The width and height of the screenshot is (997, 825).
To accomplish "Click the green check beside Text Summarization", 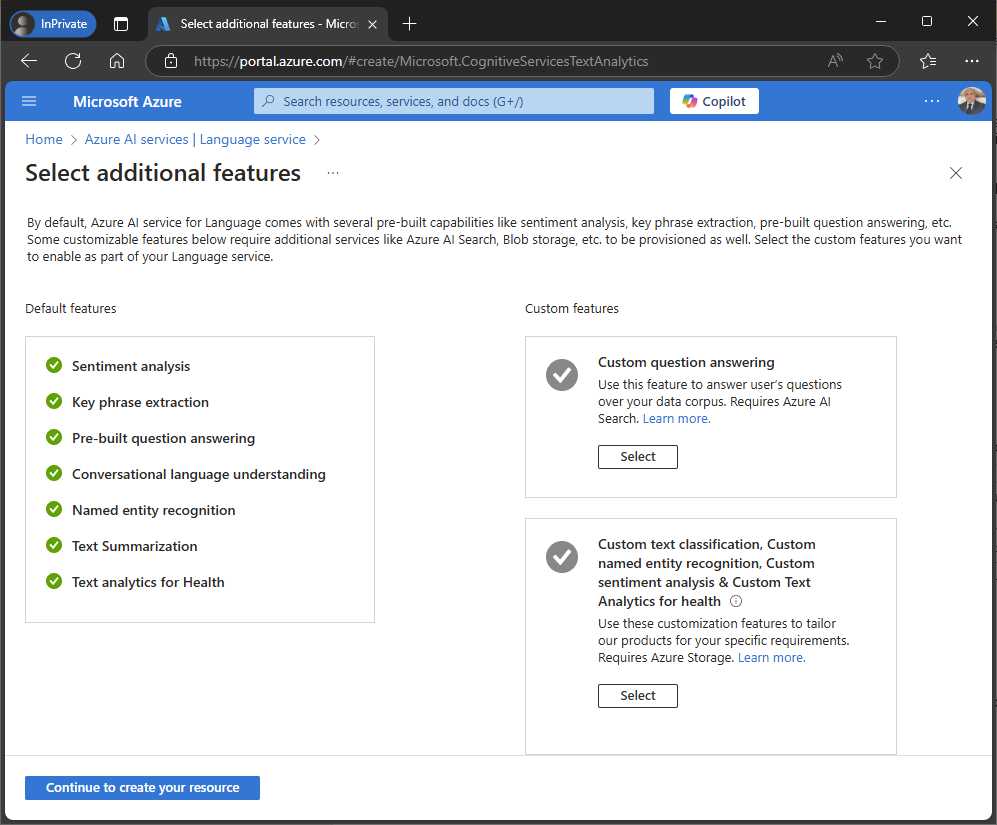I will point(54,545).
